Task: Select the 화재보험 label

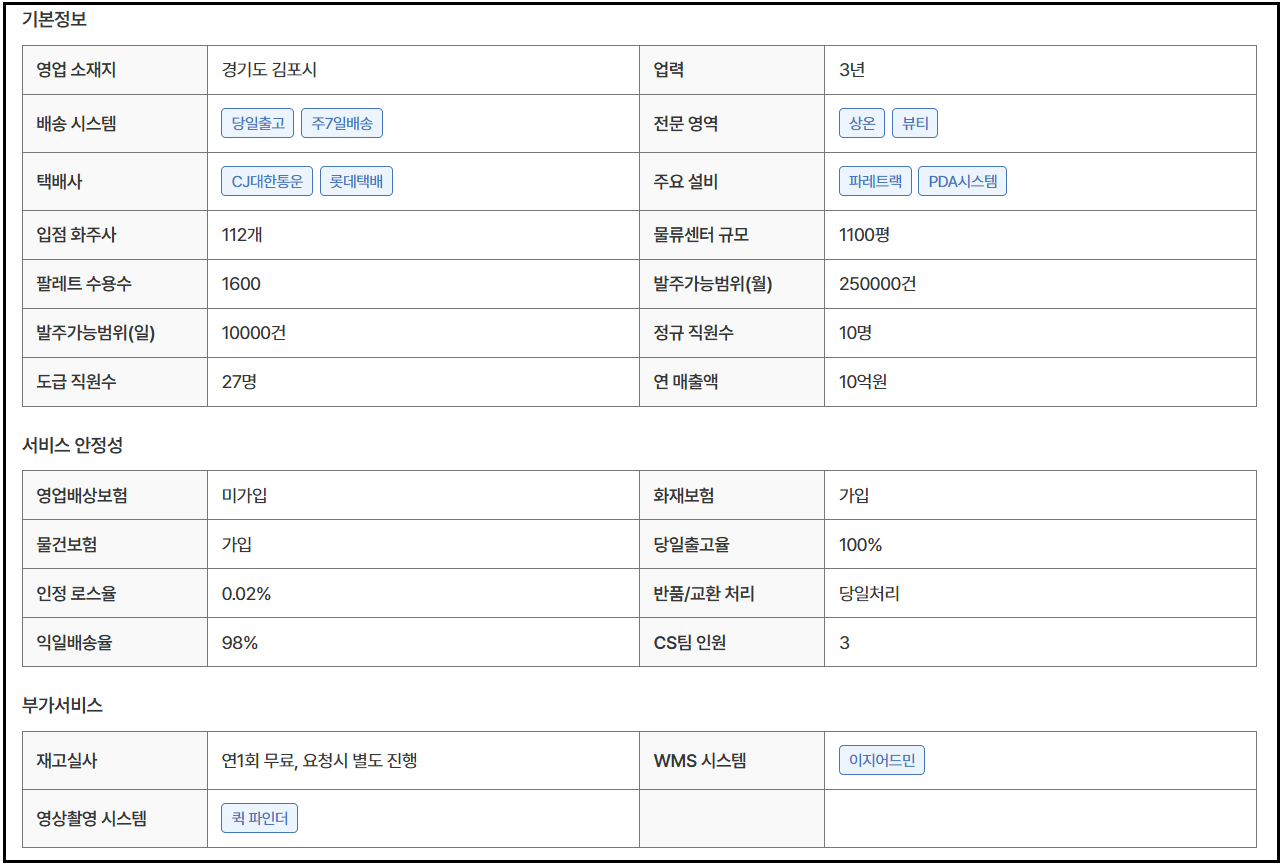Action: coord(683,495)
